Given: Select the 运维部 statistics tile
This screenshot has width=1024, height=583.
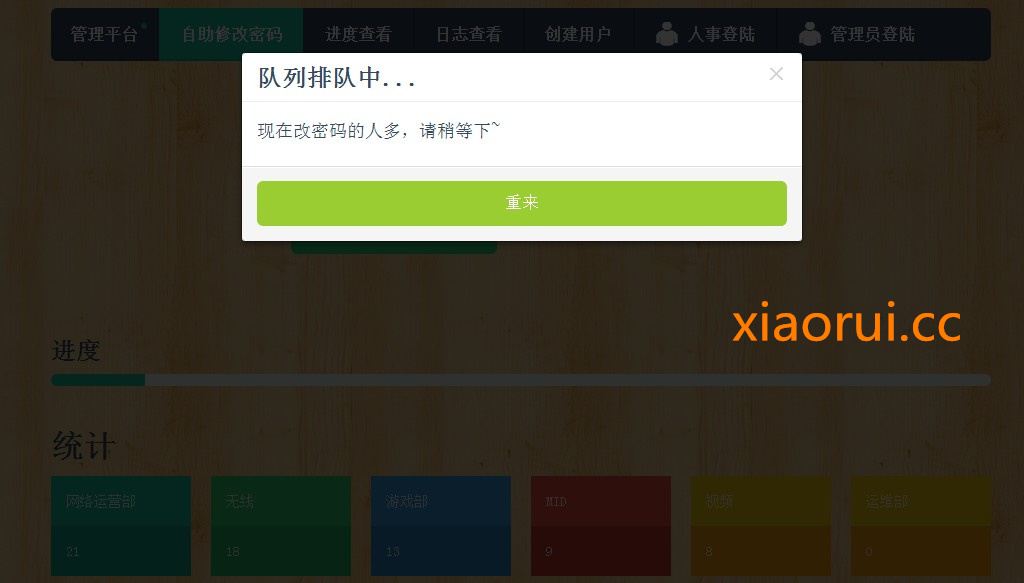Looking at the screenshot, I should (x=921, y=526).
